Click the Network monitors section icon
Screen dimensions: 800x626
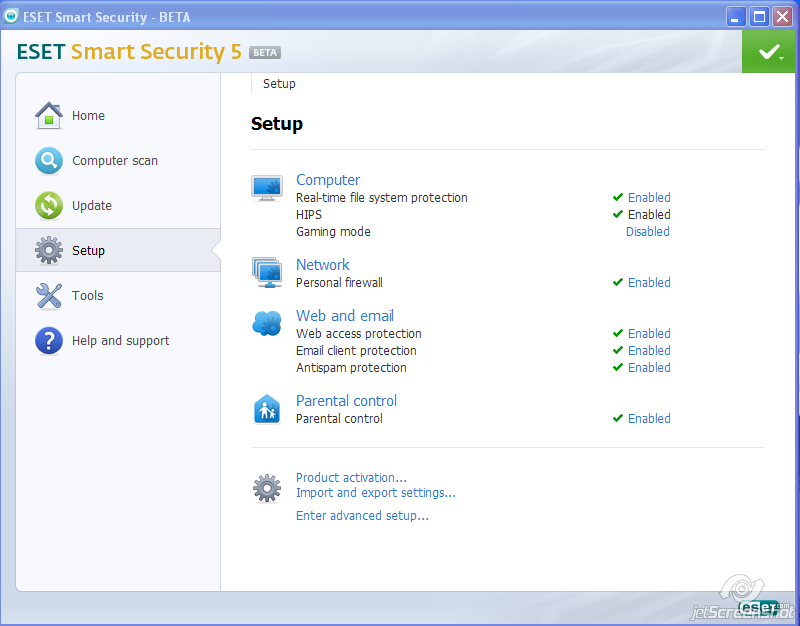click(x=267, y=272)
